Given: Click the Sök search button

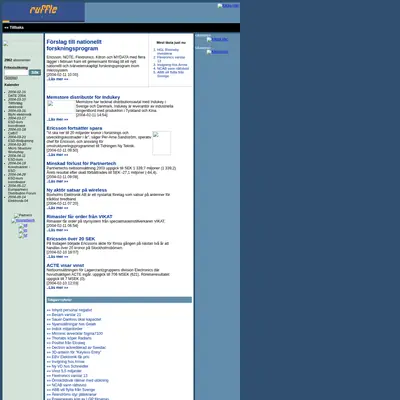Looking at the screenshot, I should point(35,73).
